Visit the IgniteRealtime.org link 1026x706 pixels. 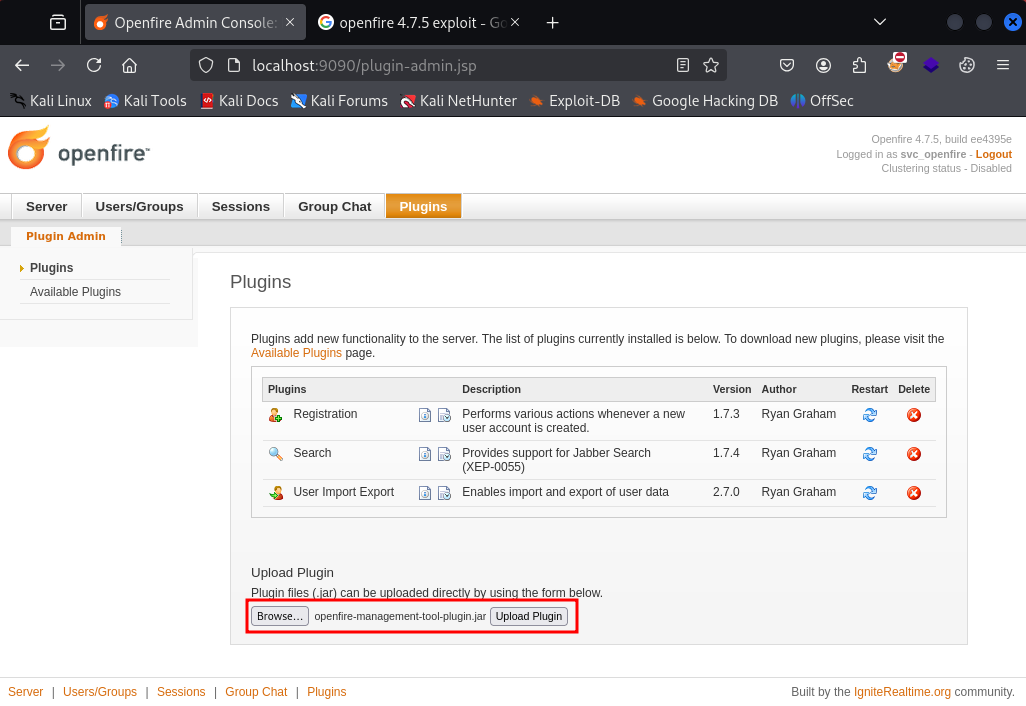tap(902, 692)
